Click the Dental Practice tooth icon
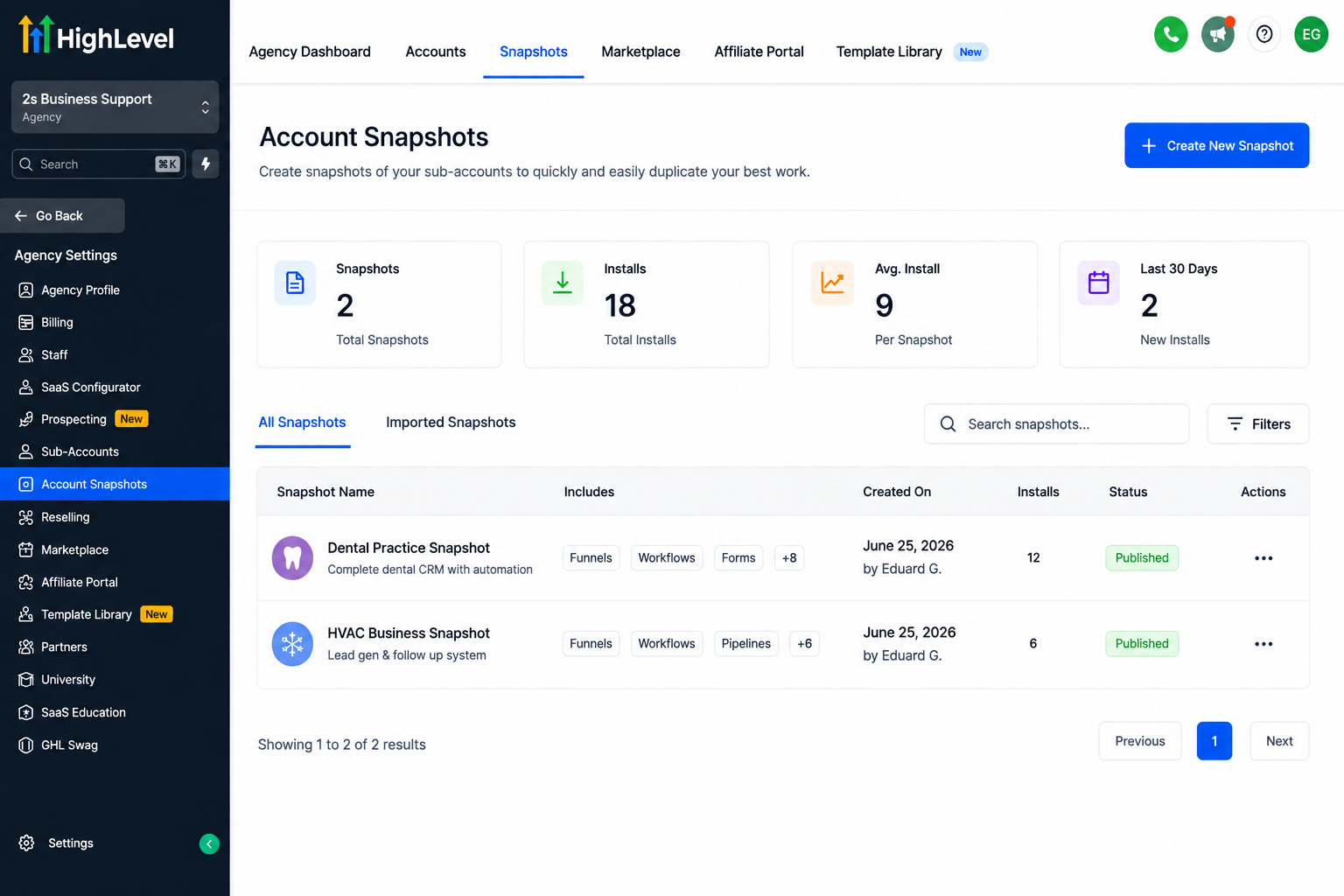 (292, 557)
